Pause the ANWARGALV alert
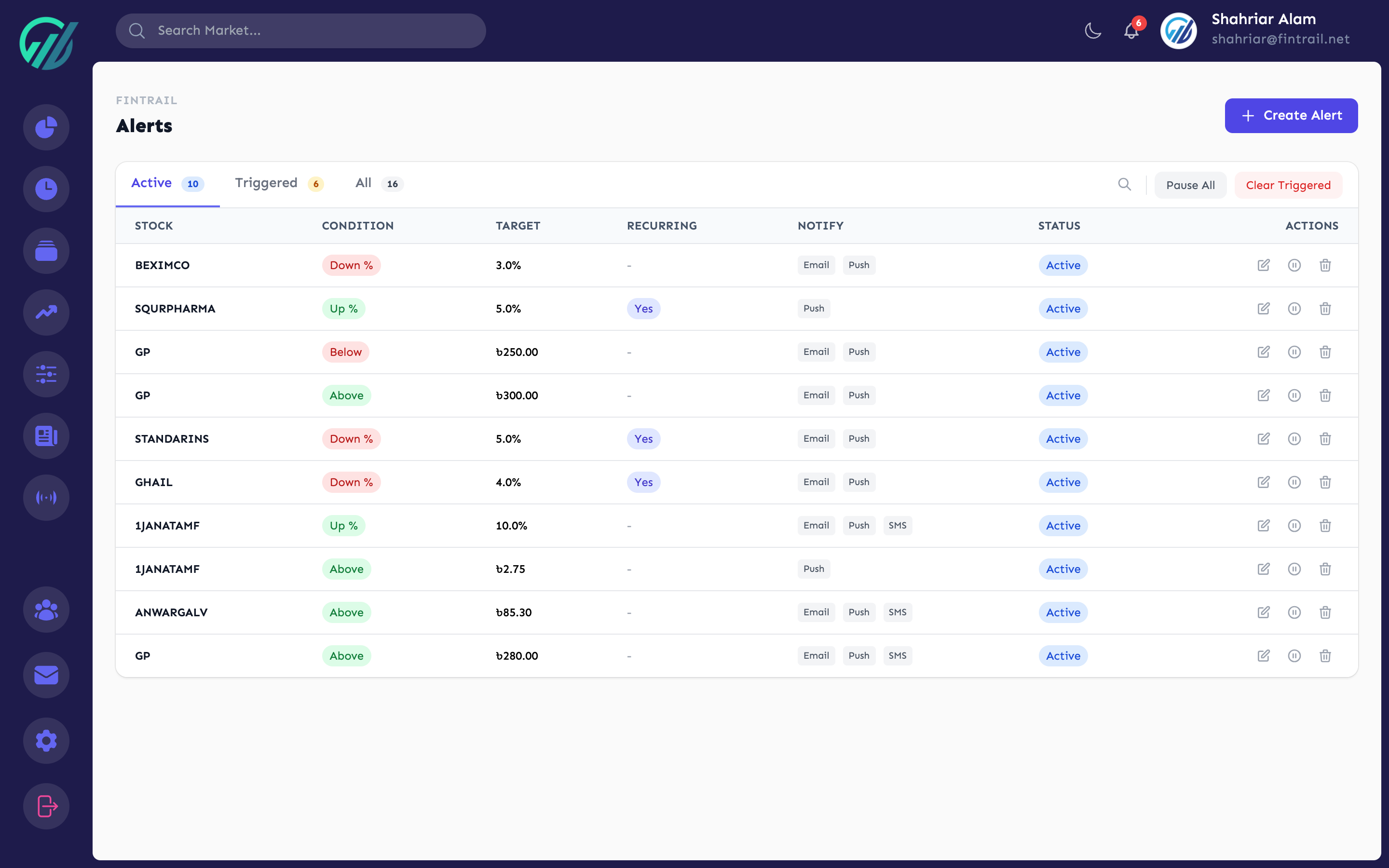This screenshot has width=1389, height=868. click(1294, 612)
